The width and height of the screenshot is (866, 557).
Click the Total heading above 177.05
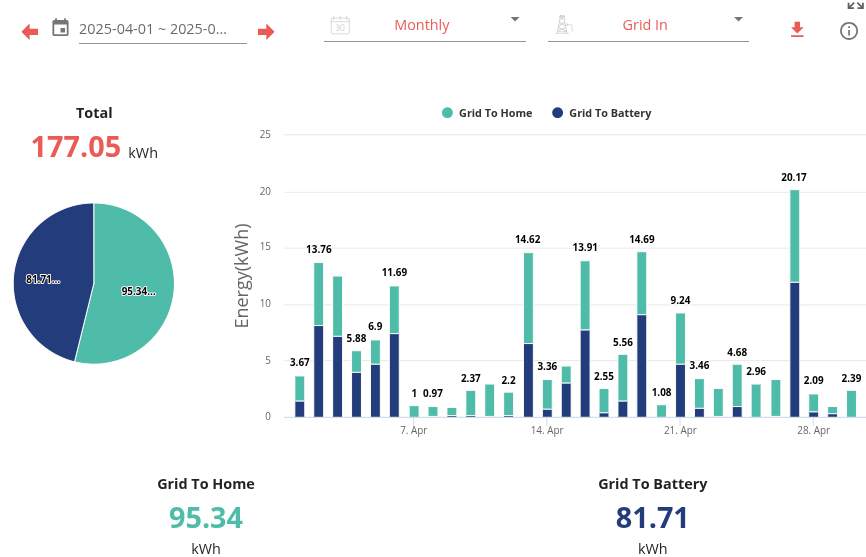click(94, 113)
